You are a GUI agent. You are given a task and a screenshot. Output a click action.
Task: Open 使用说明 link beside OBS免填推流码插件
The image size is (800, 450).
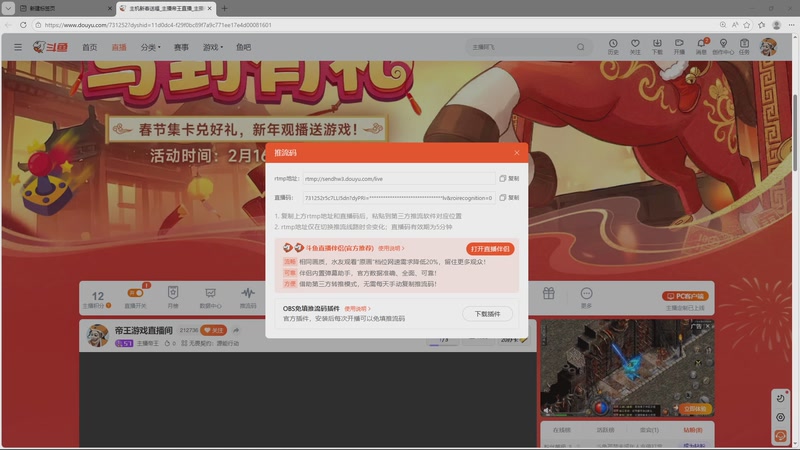[357, 309]
